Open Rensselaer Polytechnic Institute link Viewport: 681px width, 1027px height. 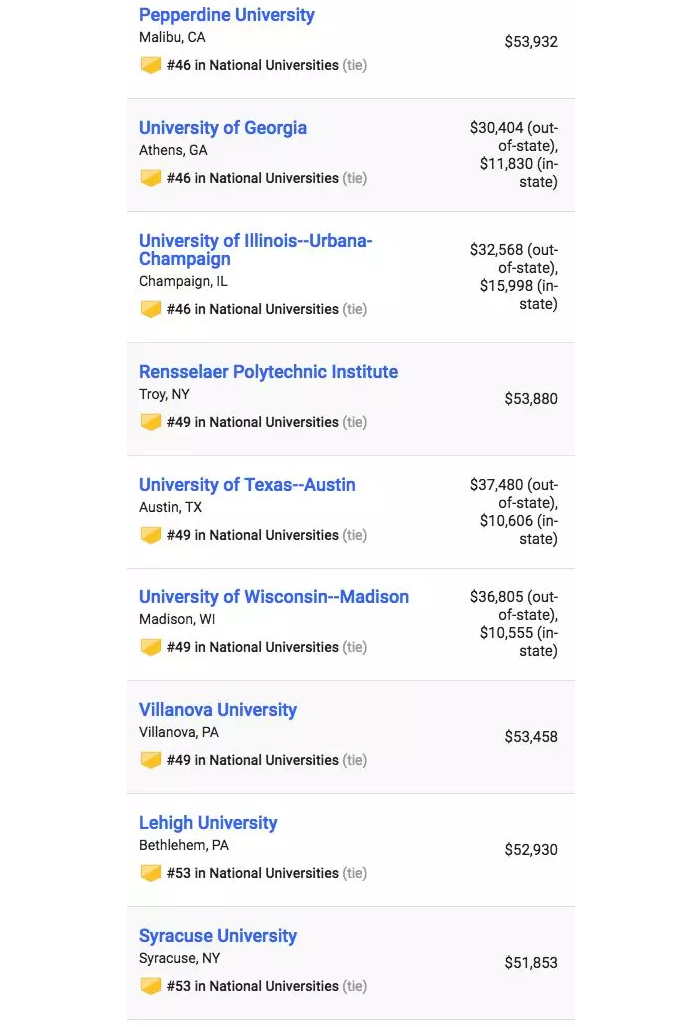coord(268,371)
